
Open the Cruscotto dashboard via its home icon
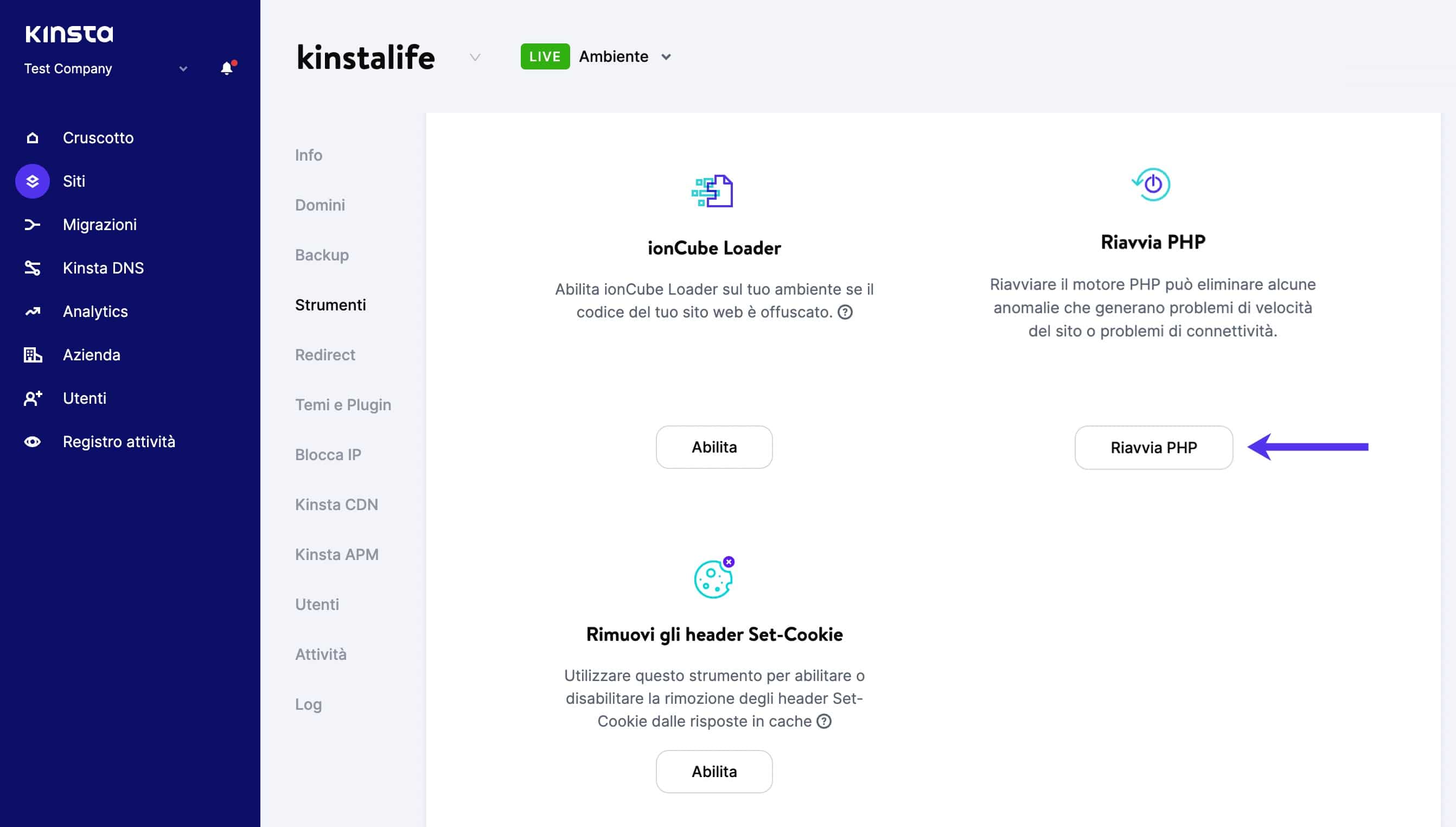(33, 137)
